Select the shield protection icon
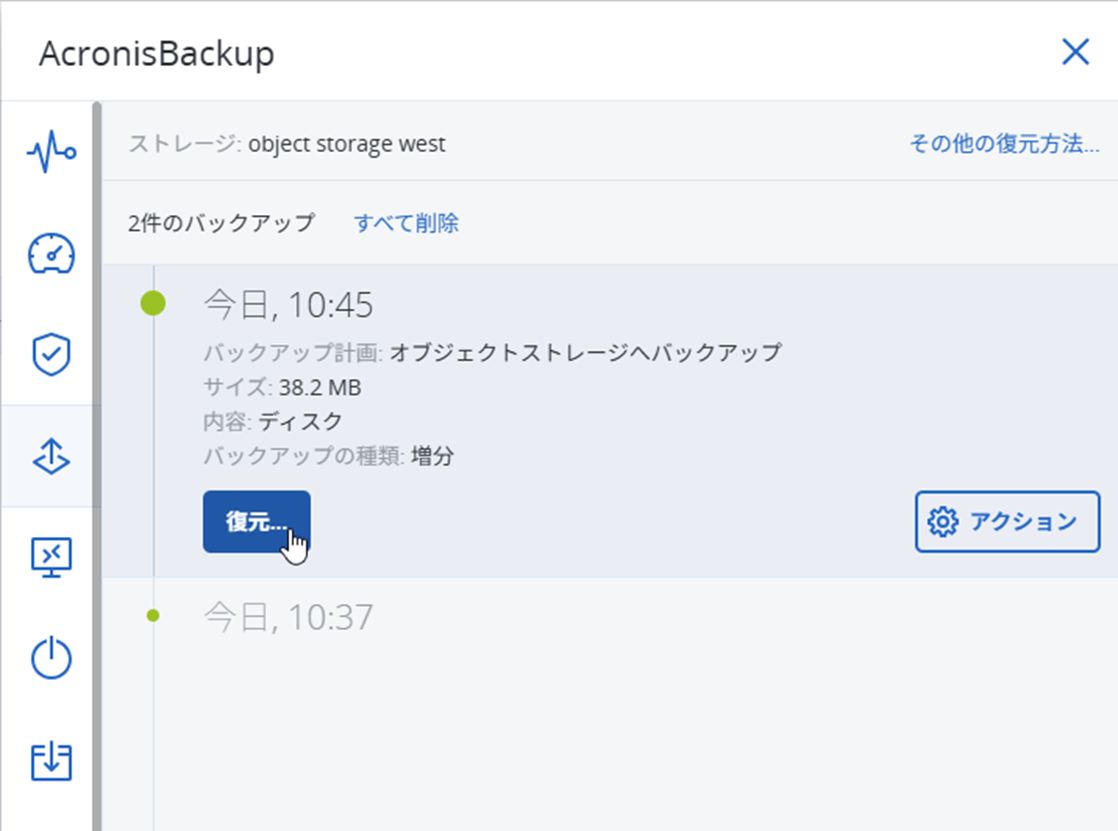This screenshot has height=831, width=1118. [50, 355]
